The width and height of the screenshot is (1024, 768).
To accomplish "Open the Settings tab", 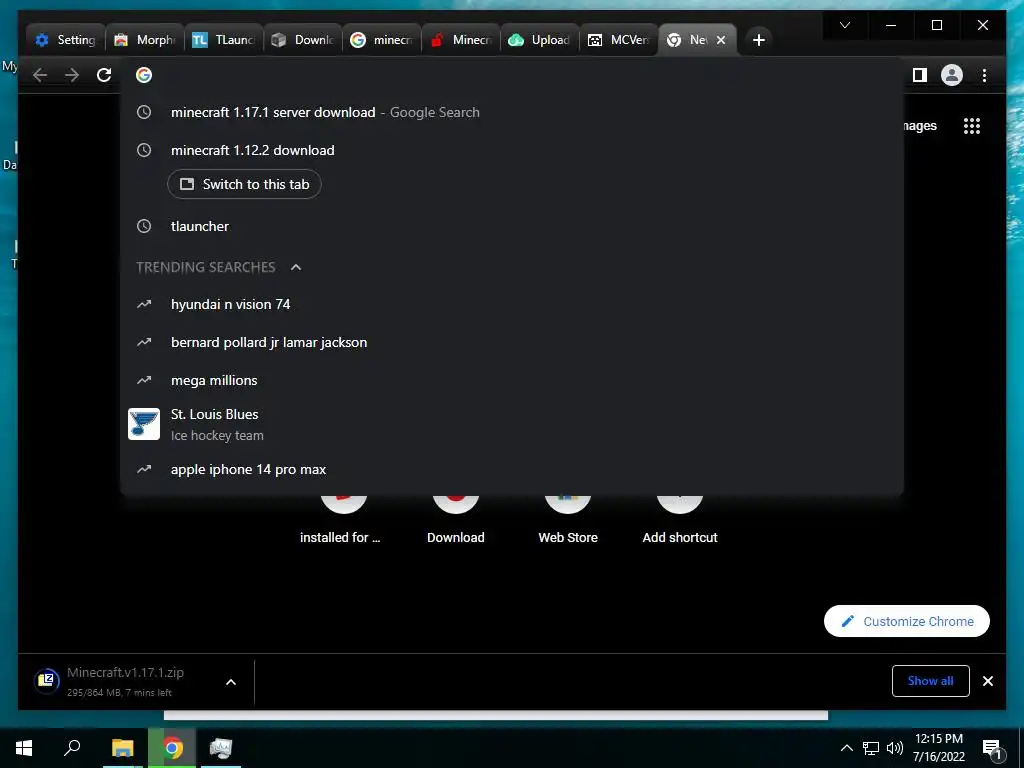I will [x=65, y=40].
